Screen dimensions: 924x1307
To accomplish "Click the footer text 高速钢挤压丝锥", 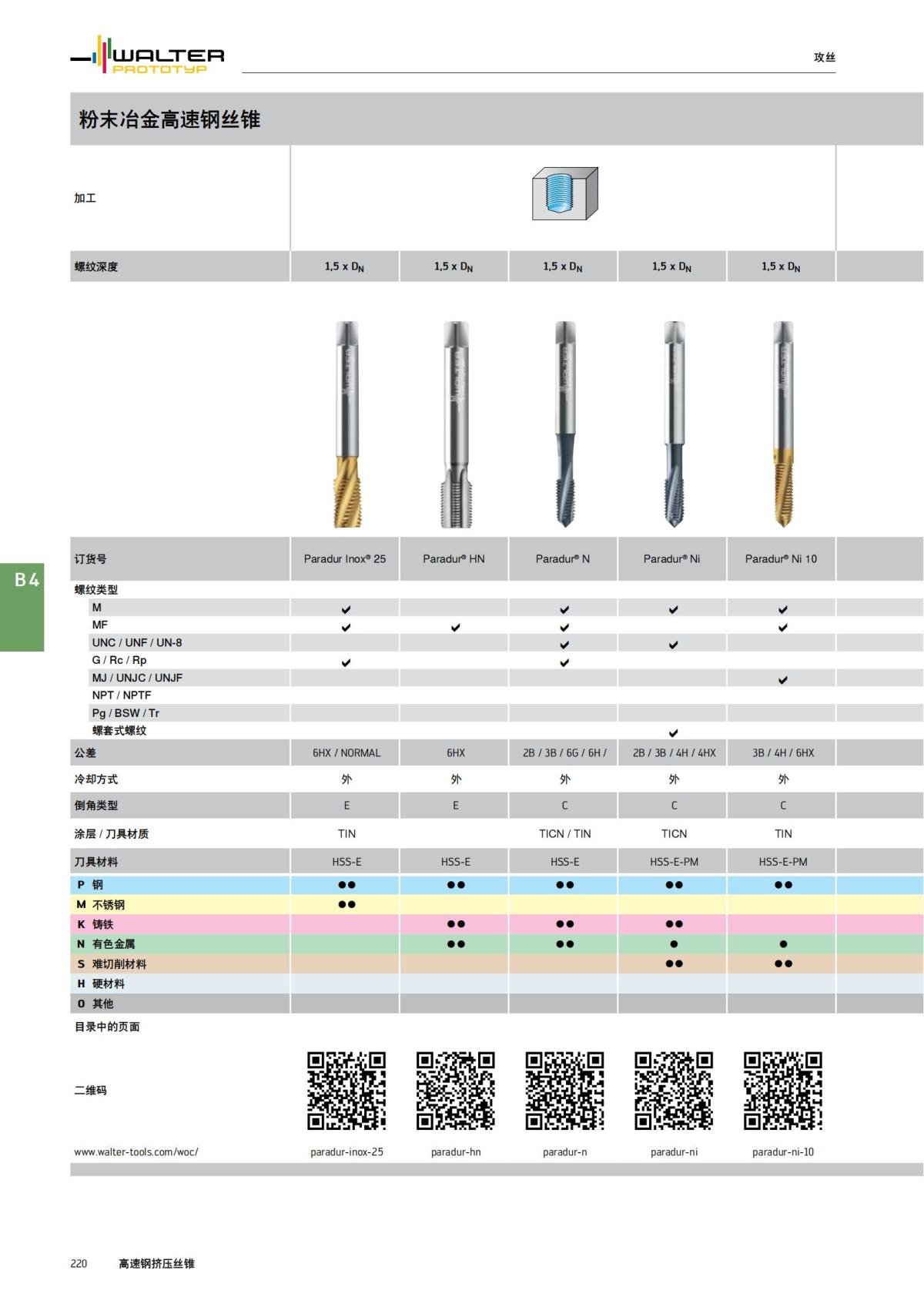I will pyautogui.click(x=156, y=1264).
